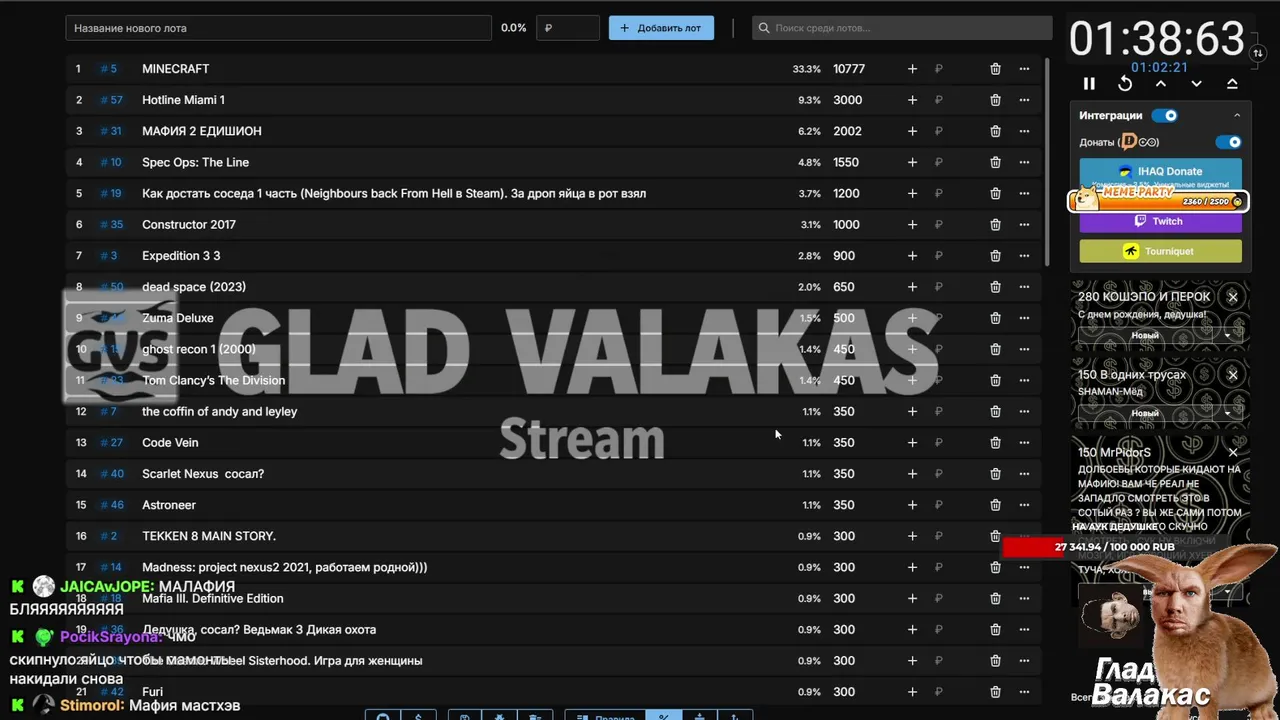Delete the Hotline Miami 1 lot
The height and width of the screenshot is (720, 1280).
pos(995,100)
